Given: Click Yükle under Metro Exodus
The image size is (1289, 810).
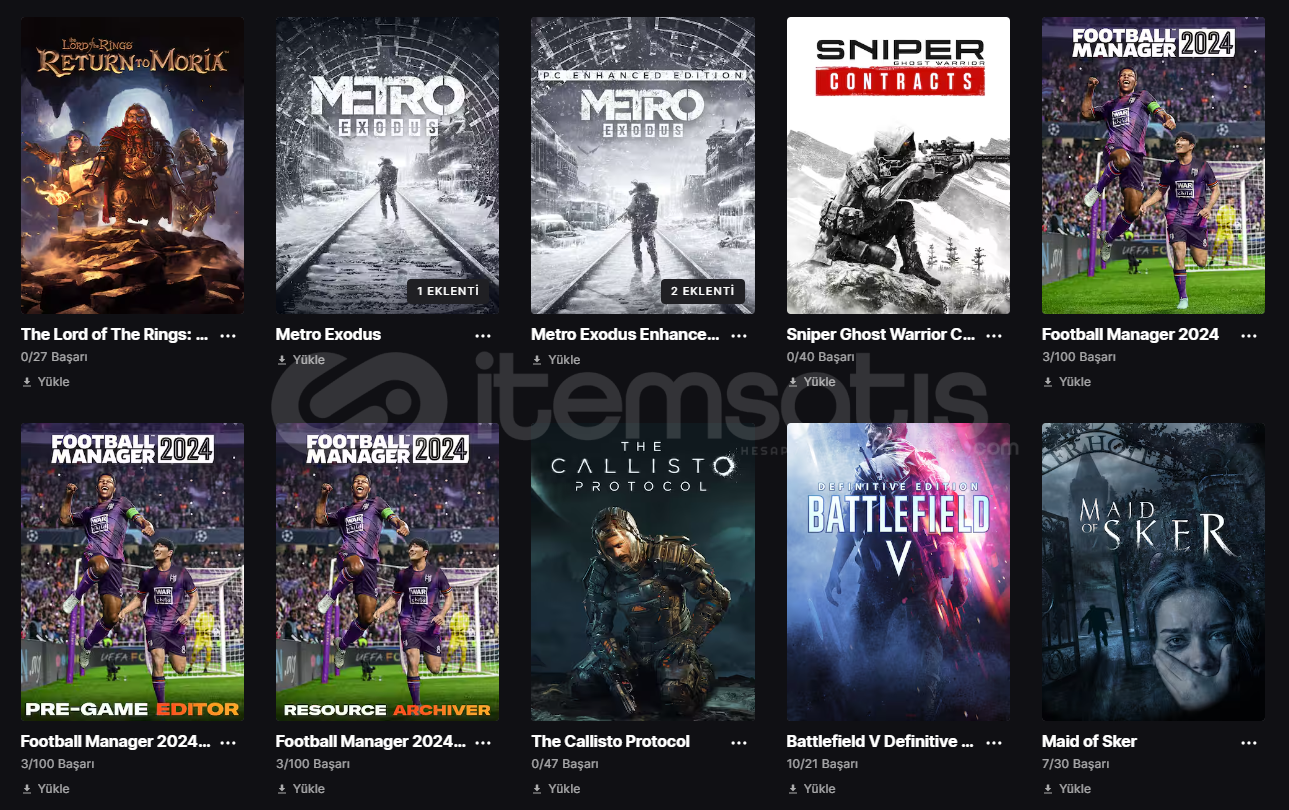Looking at the screenshot, I should [309, 360].
